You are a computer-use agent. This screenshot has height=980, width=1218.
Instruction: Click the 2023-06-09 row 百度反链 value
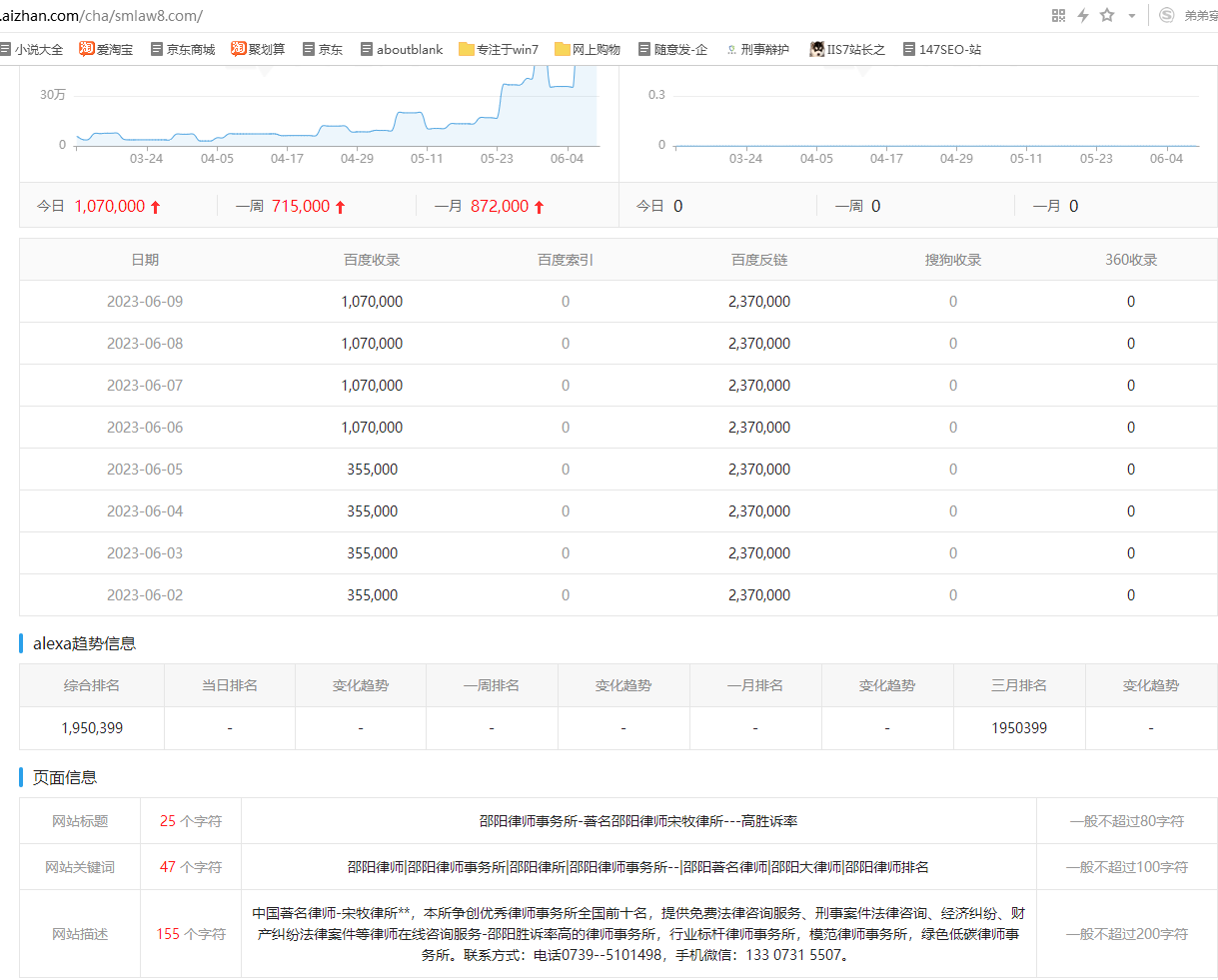click(759, 302)
